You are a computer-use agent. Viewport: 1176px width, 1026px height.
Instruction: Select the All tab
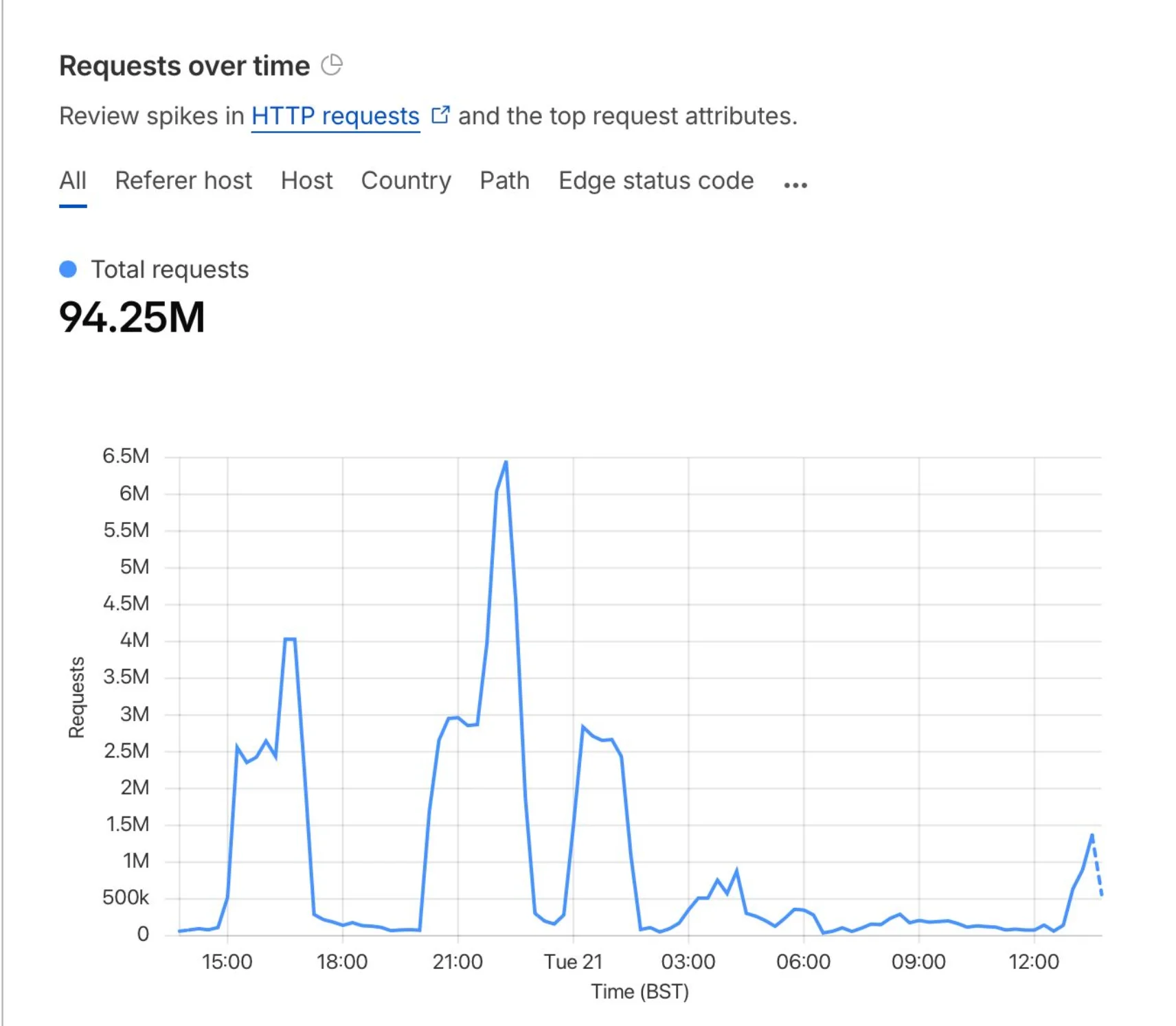[73, 181]
